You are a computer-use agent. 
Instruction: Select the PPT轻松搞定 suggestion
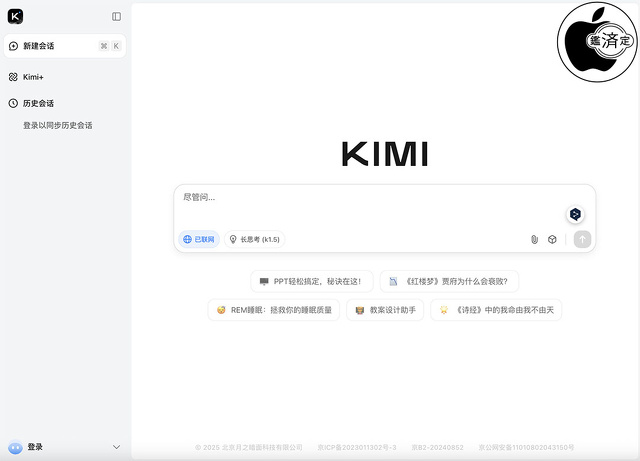(312, 281)
